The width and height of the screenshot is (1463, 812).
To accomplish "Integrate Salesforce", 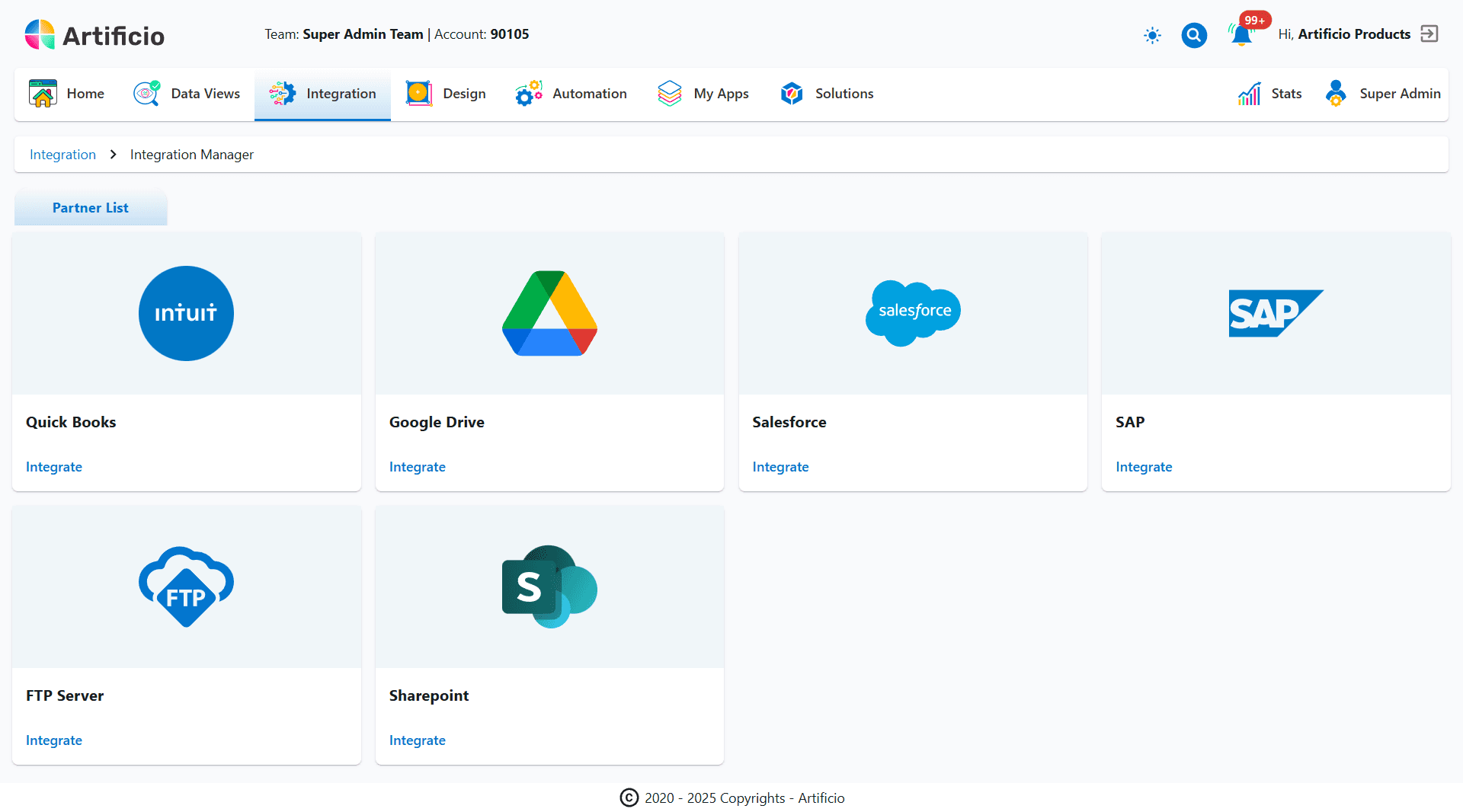I will 780,466.
